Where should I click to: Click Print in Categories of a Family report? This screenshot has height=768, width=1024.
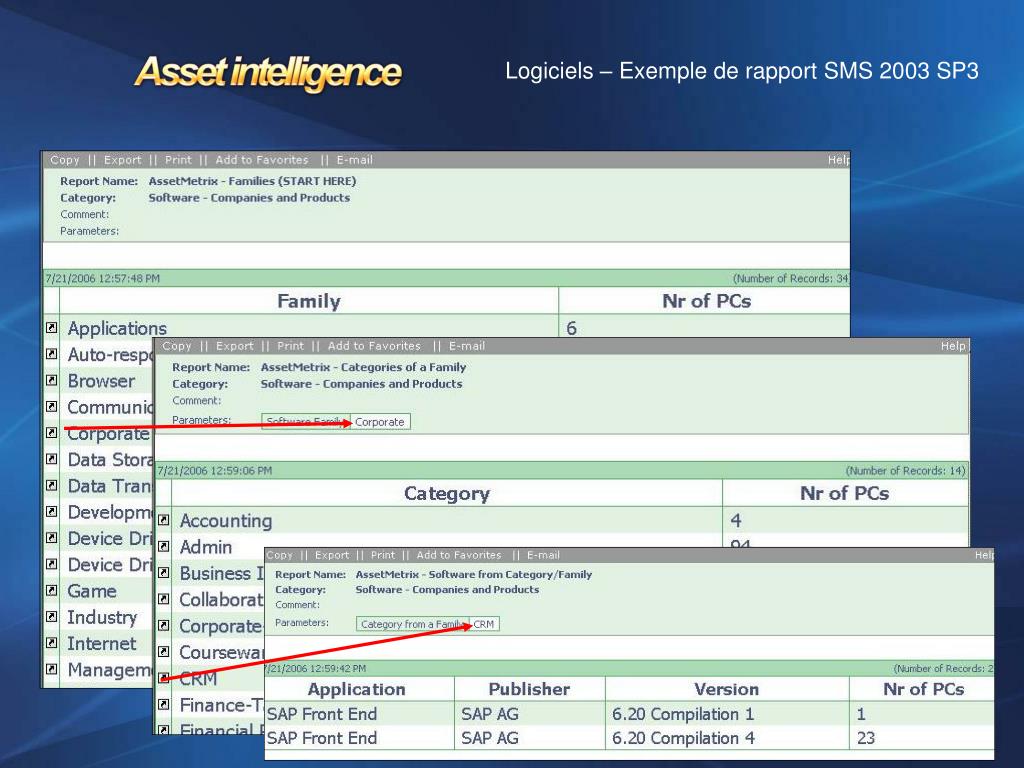pyautogui.click(x=291, y=346)
